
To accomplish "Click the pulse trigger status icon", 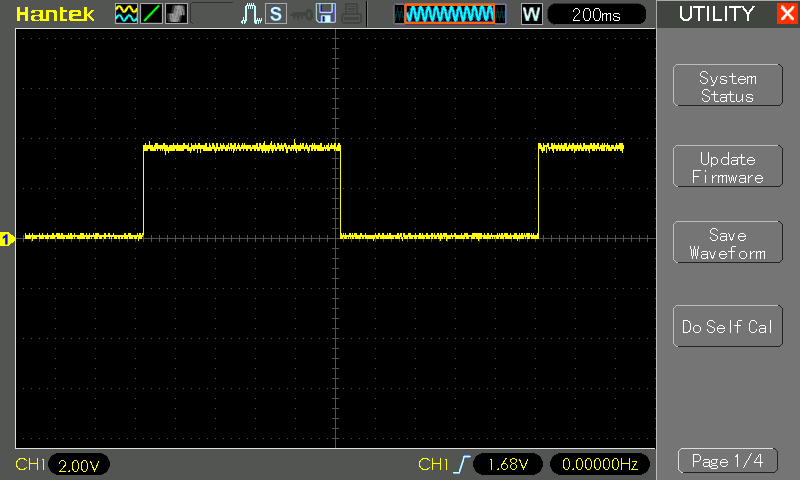I will [250, 14].
